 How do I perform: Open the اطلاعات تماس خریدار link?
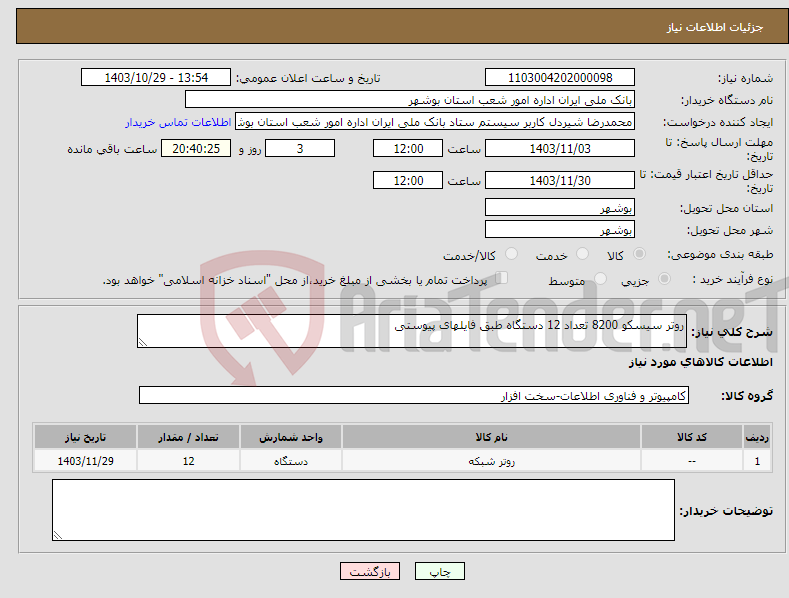(x=178, y=122)
